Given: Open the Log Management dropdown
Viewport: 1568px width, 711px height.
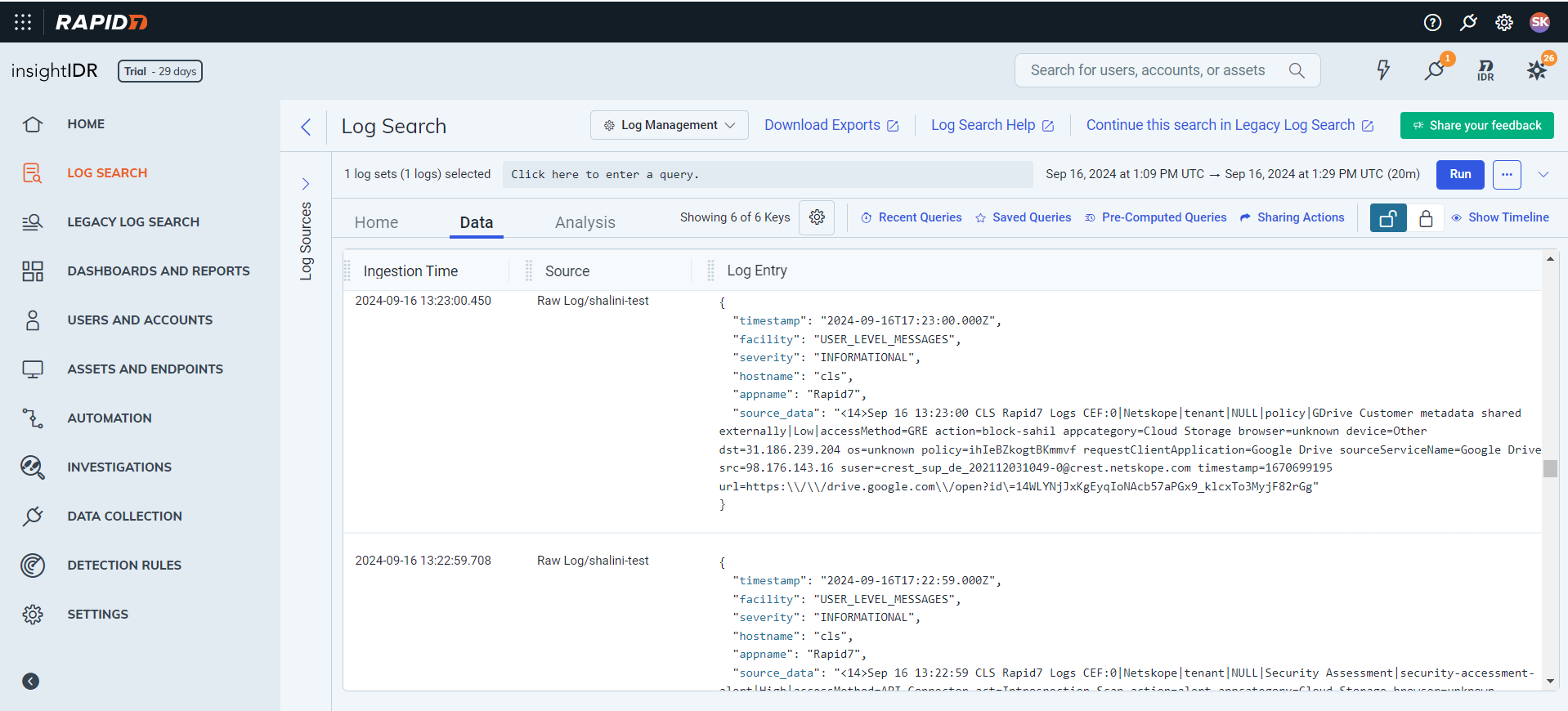Looking at the screenshot, I should pyautogui.click(x=670, y=125).
